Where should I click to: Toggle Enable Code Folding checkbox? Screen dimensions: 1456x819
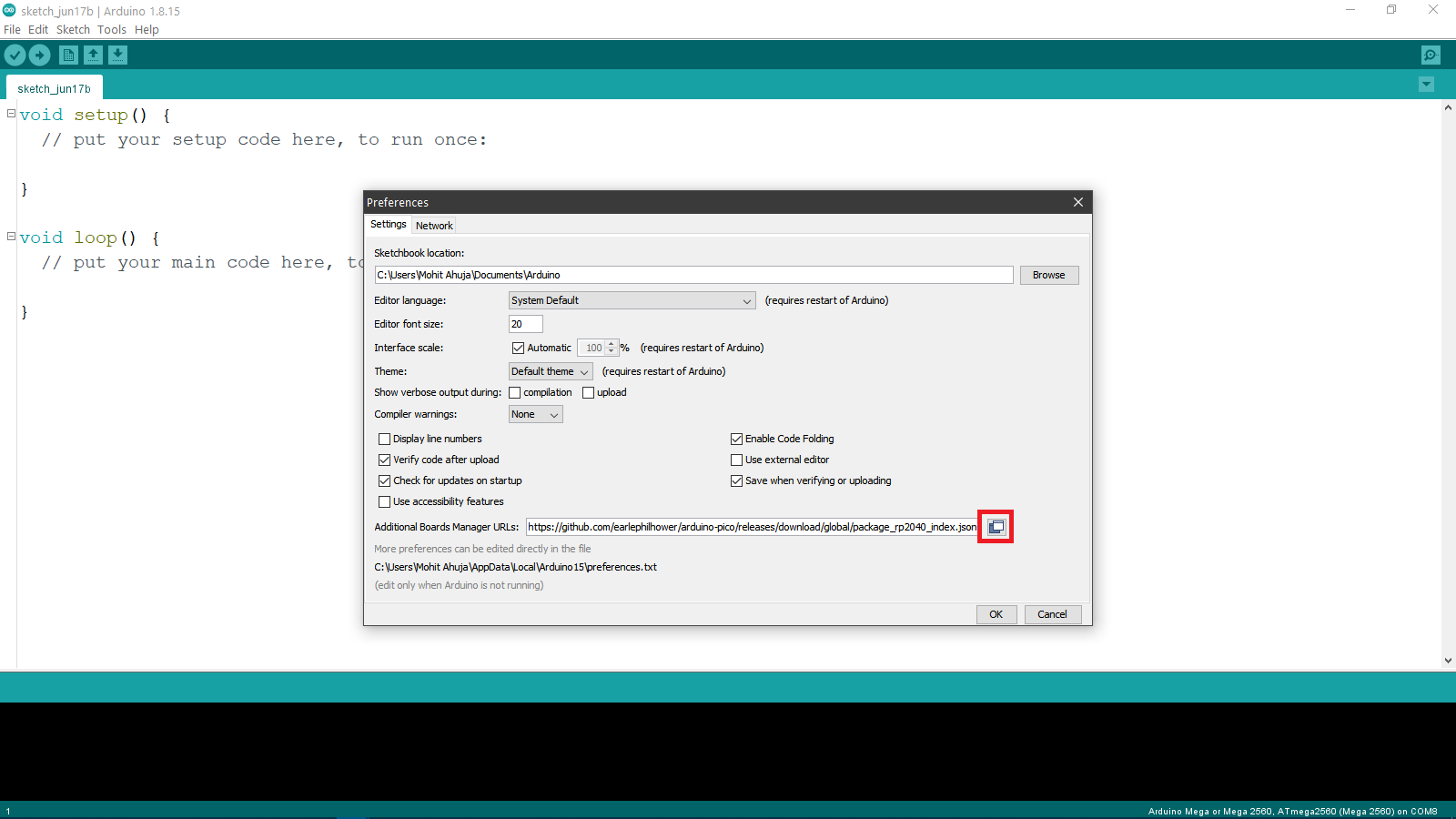tap(736, 439)
